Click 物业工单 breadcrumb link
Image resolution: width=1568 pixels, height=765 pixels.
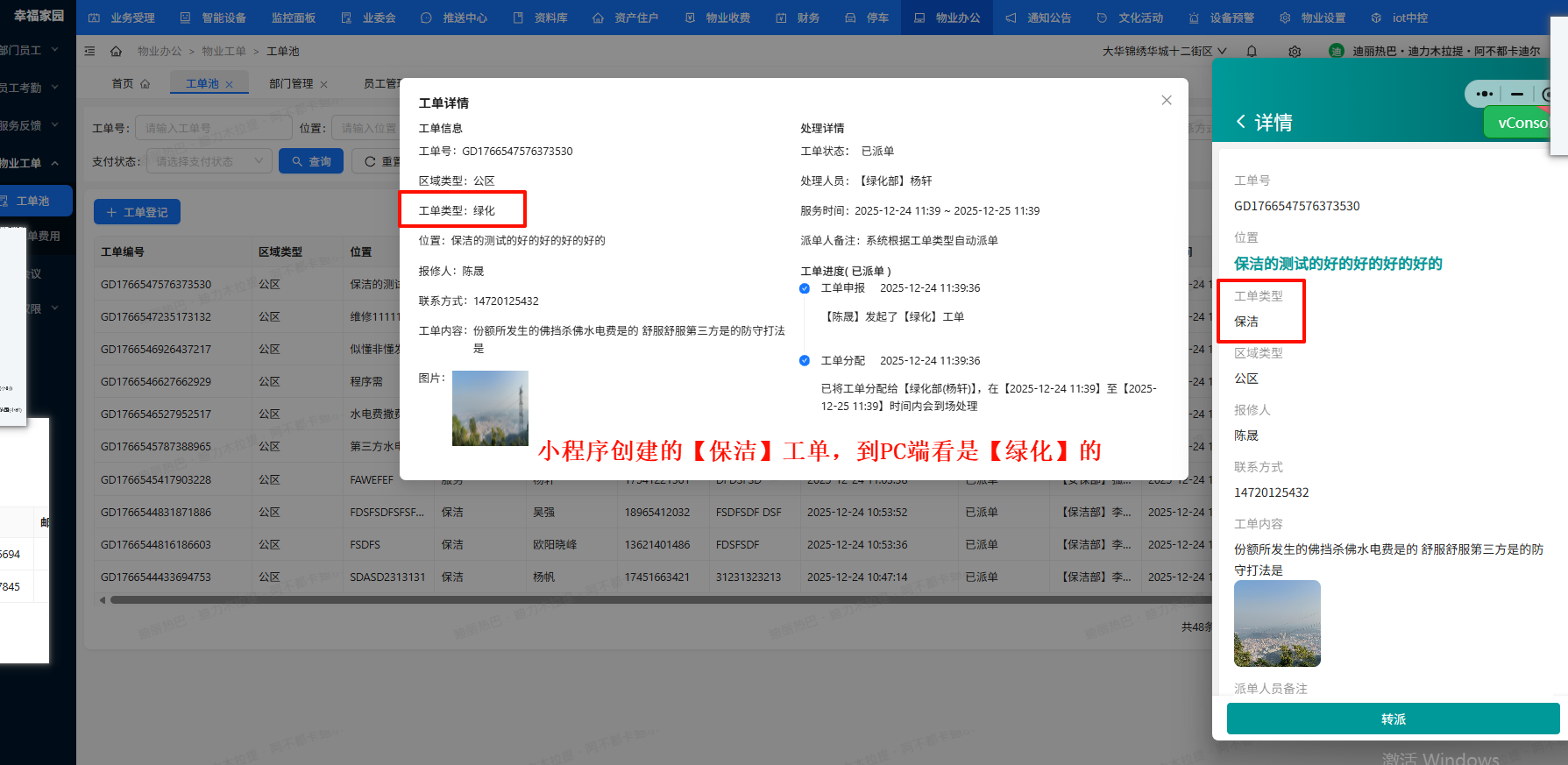[x=223, y=51]
